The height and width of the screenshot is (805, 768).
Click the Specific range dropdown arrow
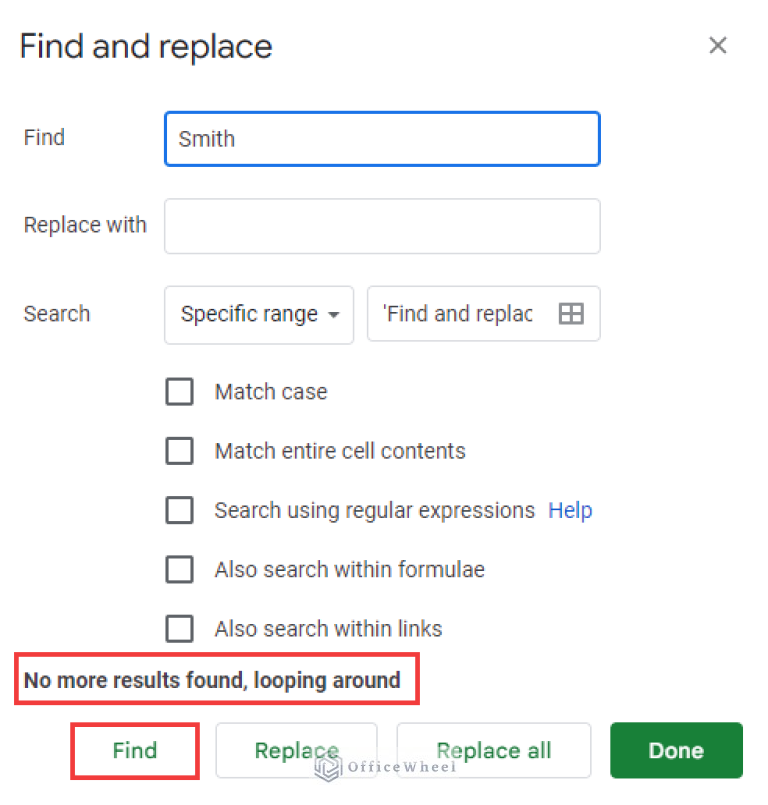tap(335, 314)
